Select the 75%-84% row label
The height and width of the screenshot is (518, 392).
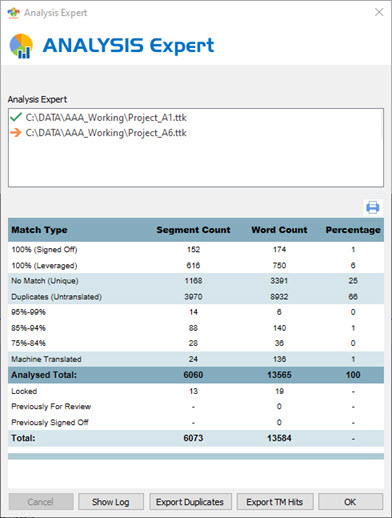point(28,343)
